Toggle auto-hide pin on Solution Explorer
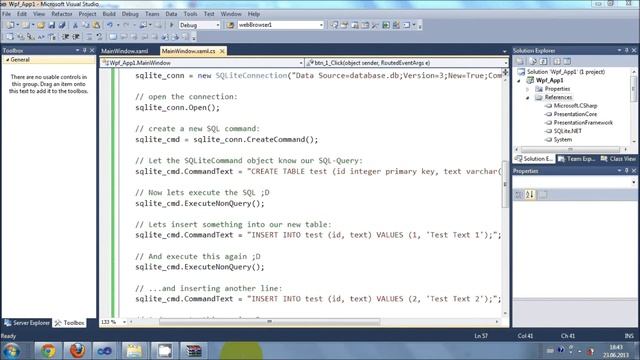Image resolution: width=640 pixels, height=360 pixels. pos(627,50)
